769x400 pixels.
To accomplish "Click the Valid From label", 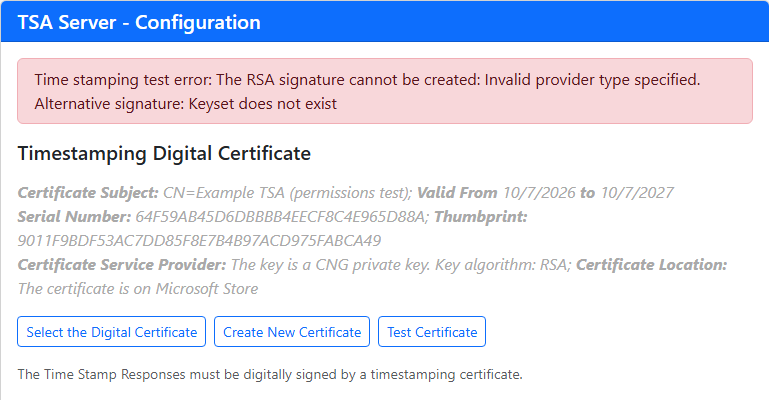I will pos(457,193).
